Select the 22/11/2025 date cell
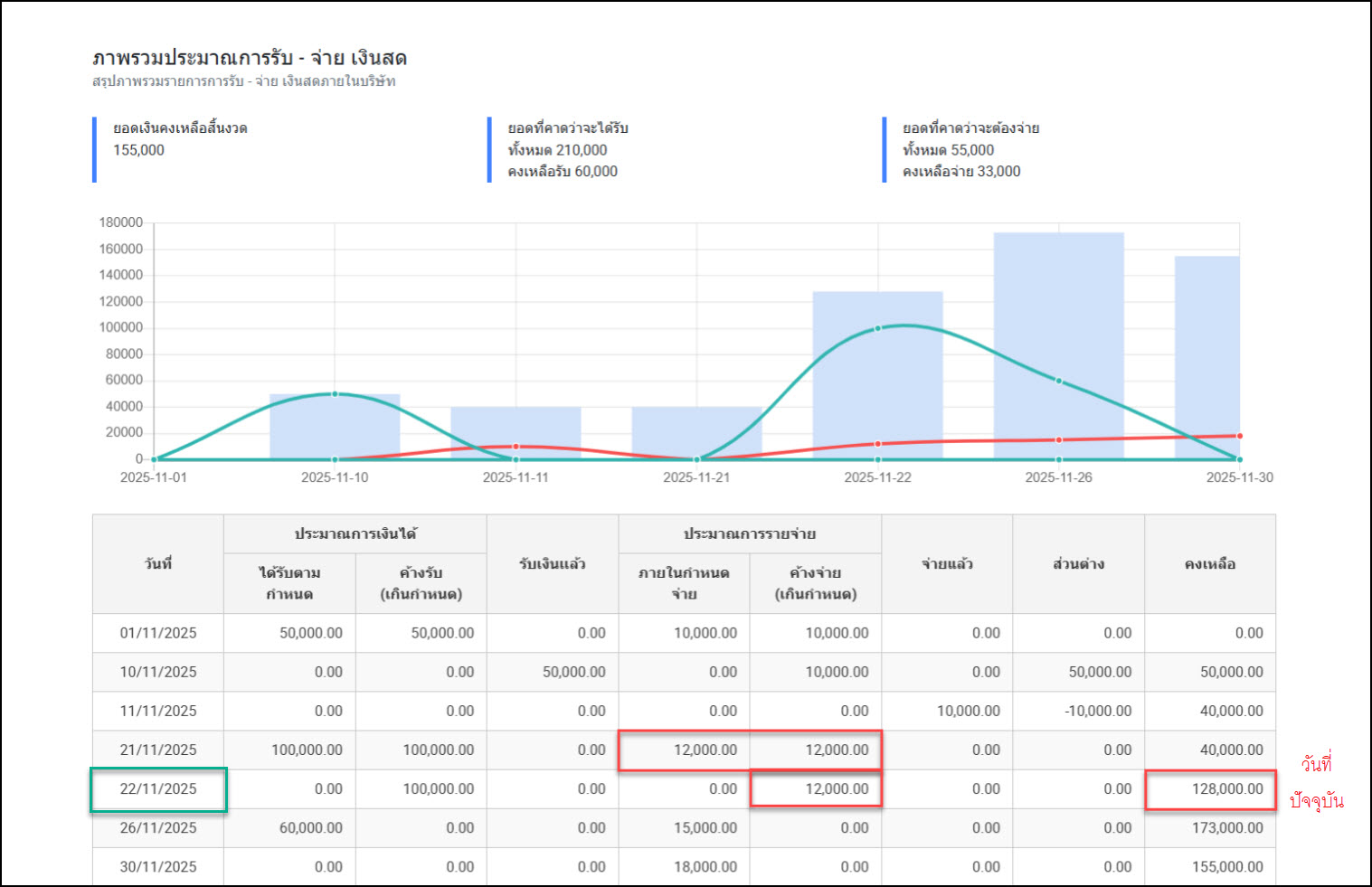1372x887 pixels. click(158, 789)
